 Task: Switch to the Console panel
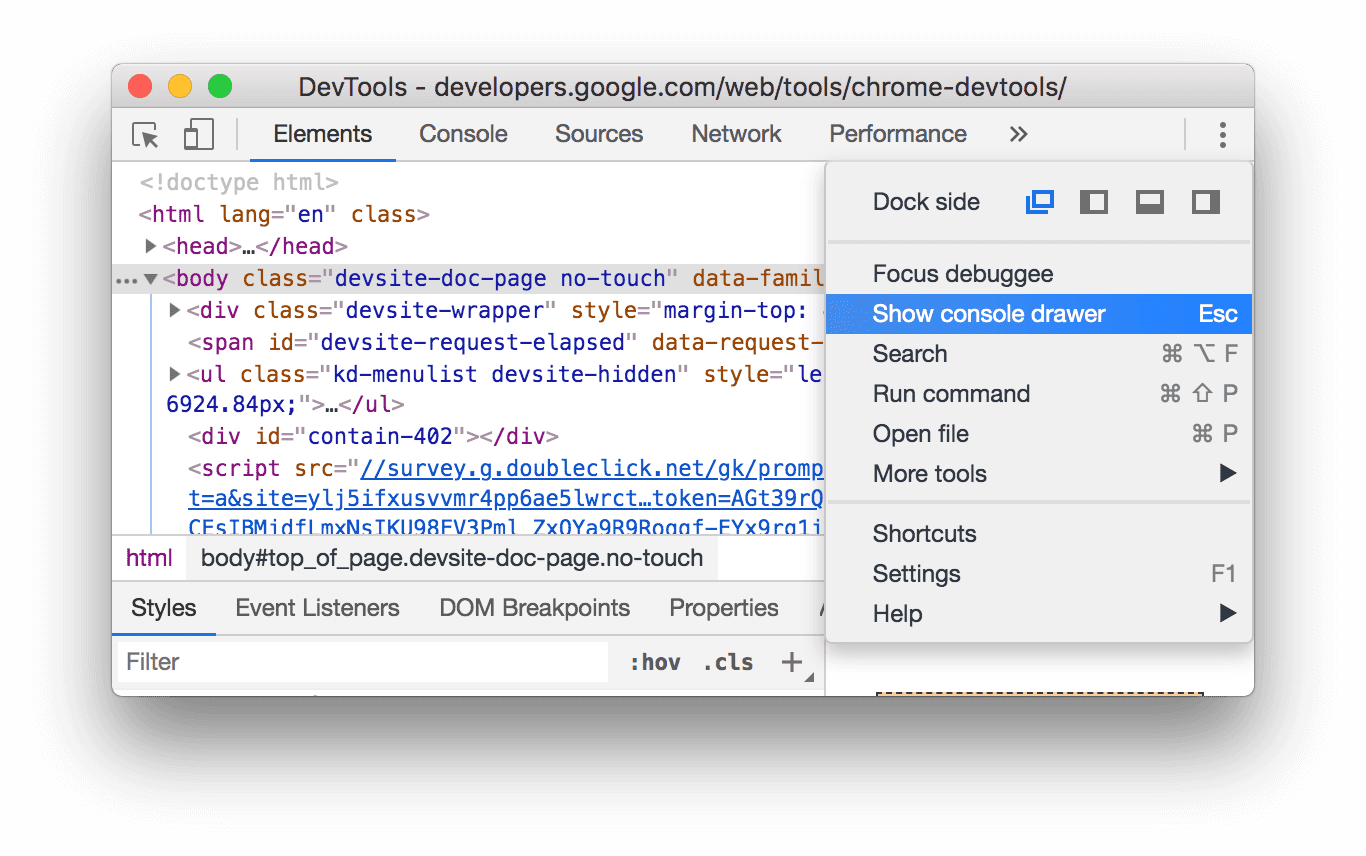[463, 133]
